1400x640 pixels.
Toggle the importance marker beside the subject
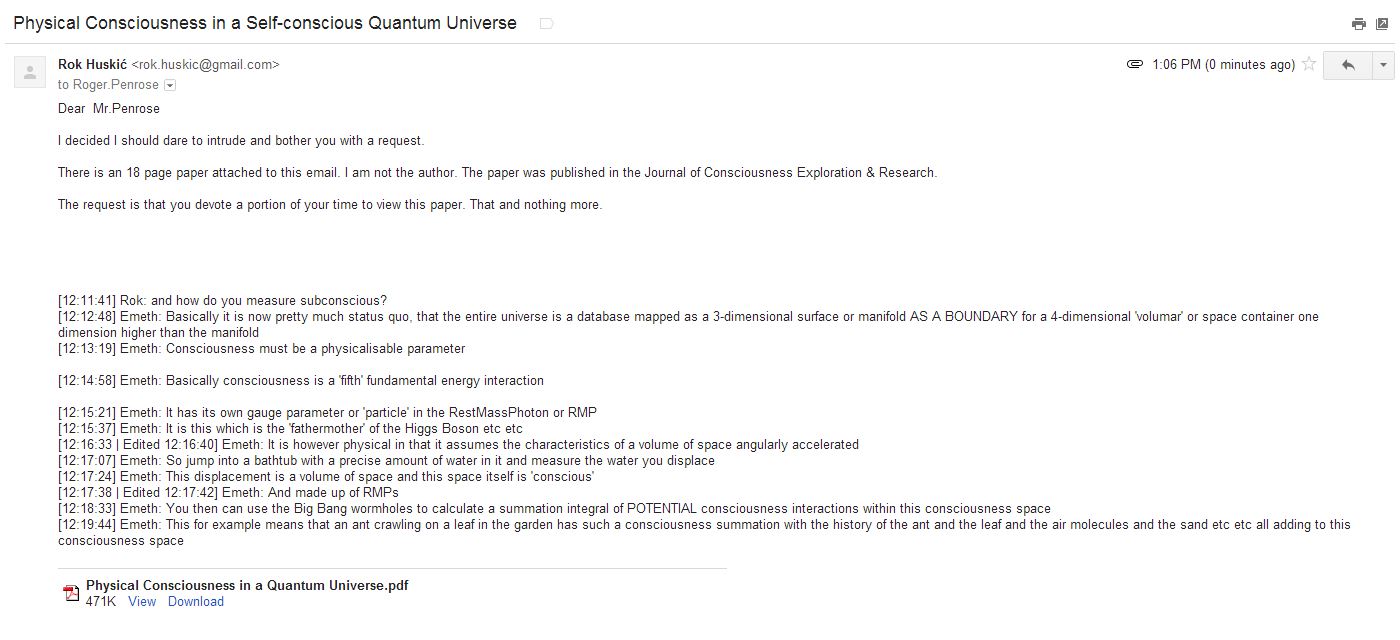click(546, 23)
